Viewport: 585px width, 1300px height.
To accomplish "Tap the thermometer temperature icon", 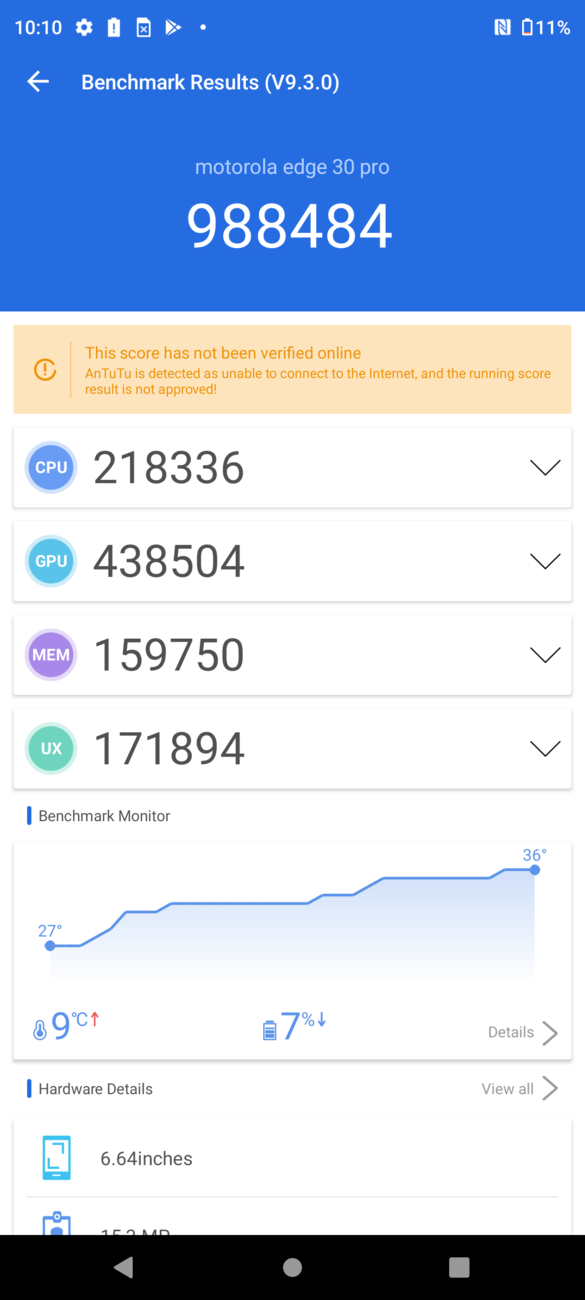I will coord(40,1029).
